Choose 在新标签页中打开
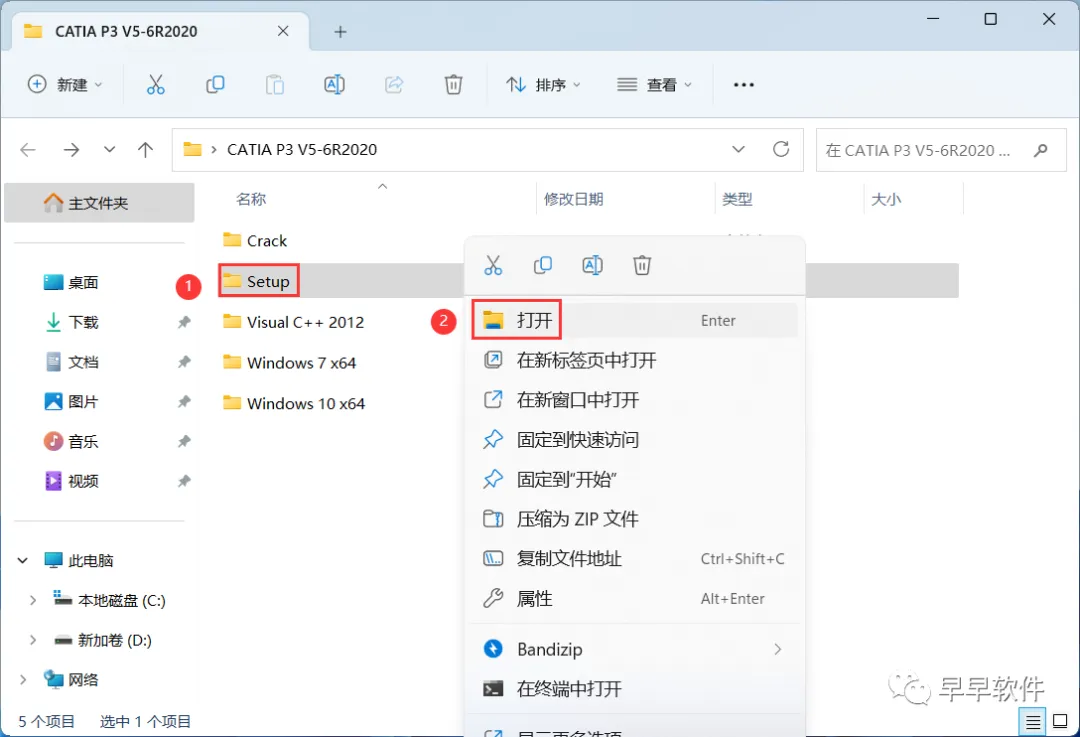This screenshot has height=737, width=1080. click(635, 360)
